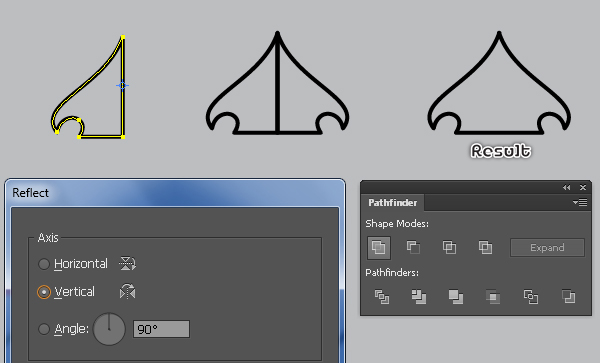600x363 pixels.
Task: Click the Merge pathfinder icon
Action: click(456, 297)
